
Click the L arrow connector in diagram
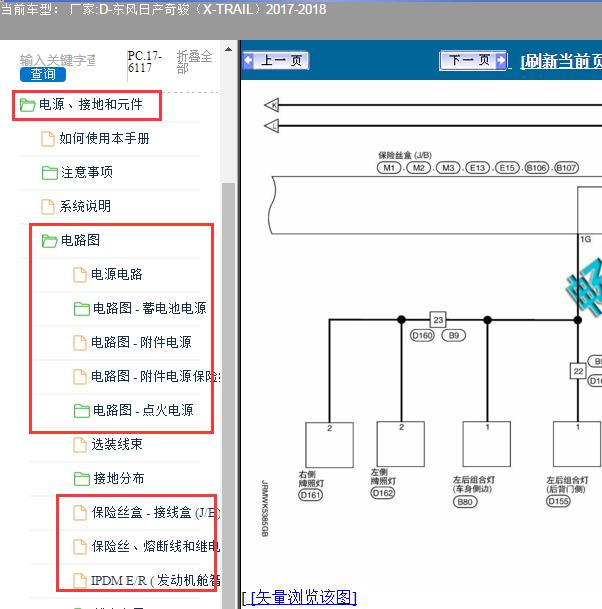pos(272,126)
